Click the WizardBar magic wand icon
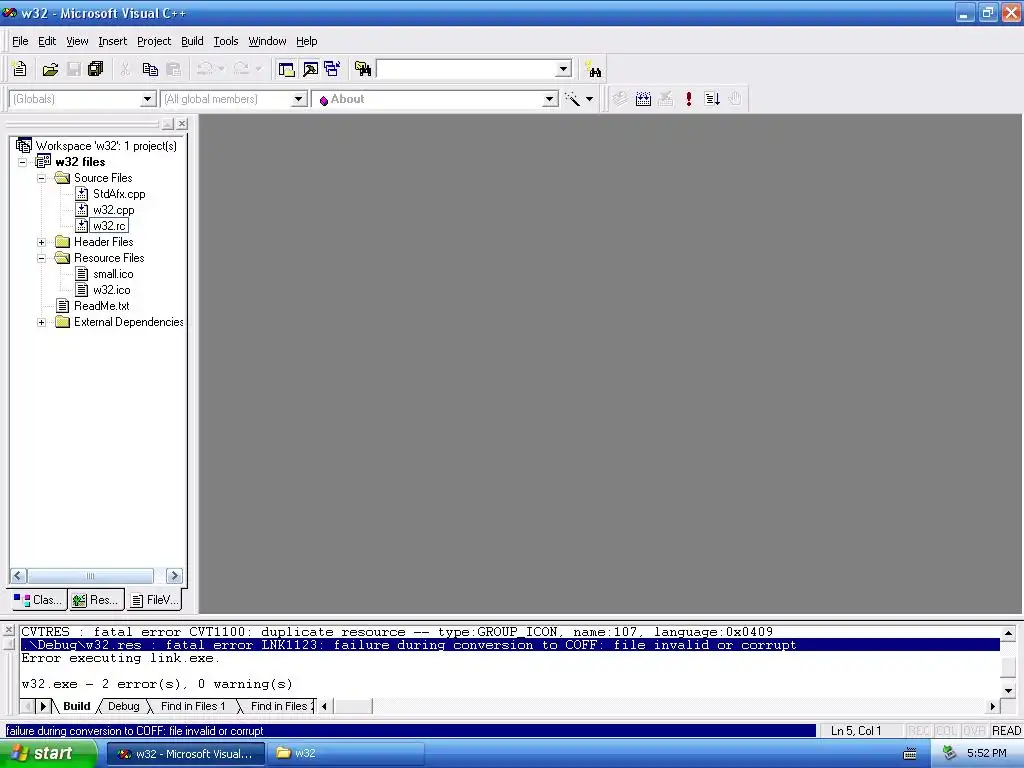1024x768 pixels. click(x=572, y=99)
